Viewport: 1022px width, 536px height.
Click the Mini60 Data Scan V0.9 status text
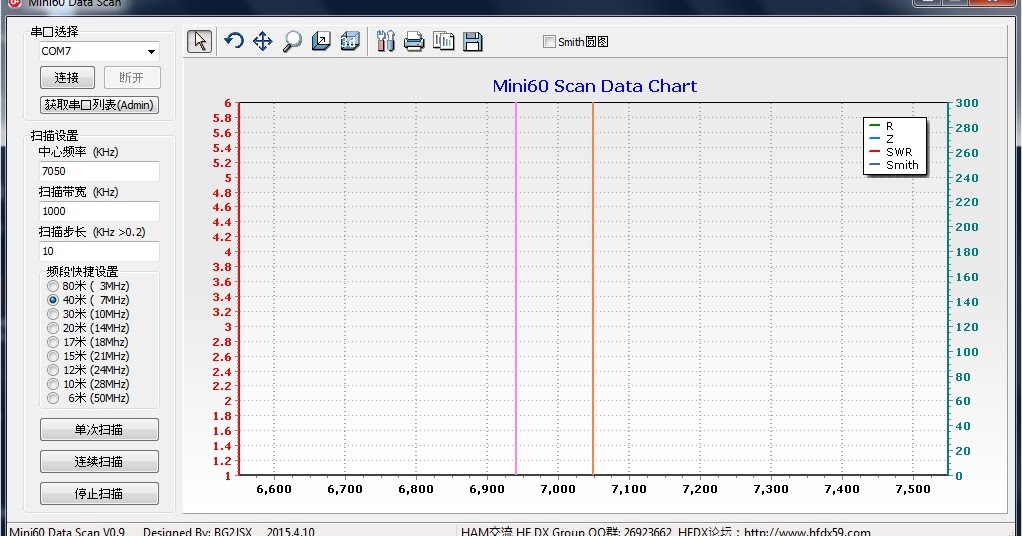click(67, 531)
